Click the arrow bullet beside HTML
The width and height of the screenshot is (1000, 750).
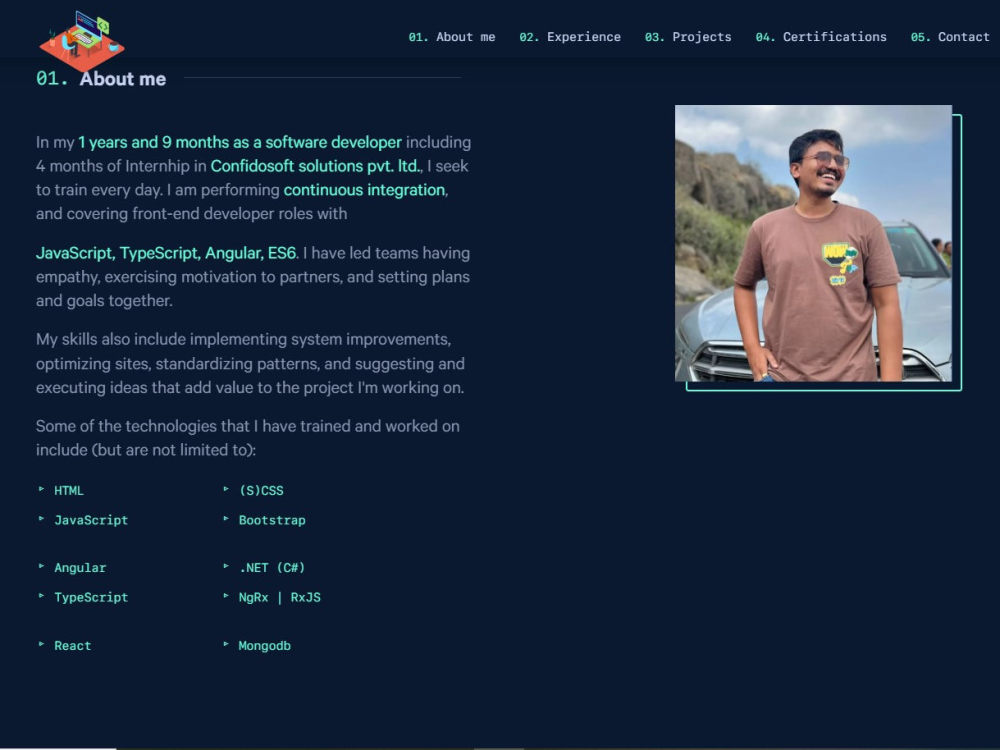click(41, 489)
